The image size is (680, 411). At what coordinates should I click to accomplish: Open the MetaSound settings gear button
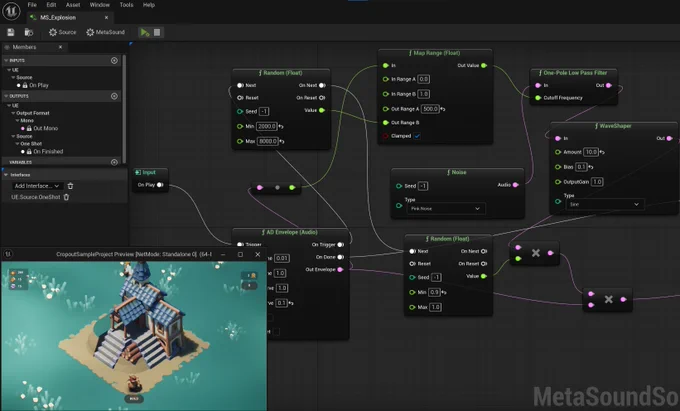tap(105, 32)
